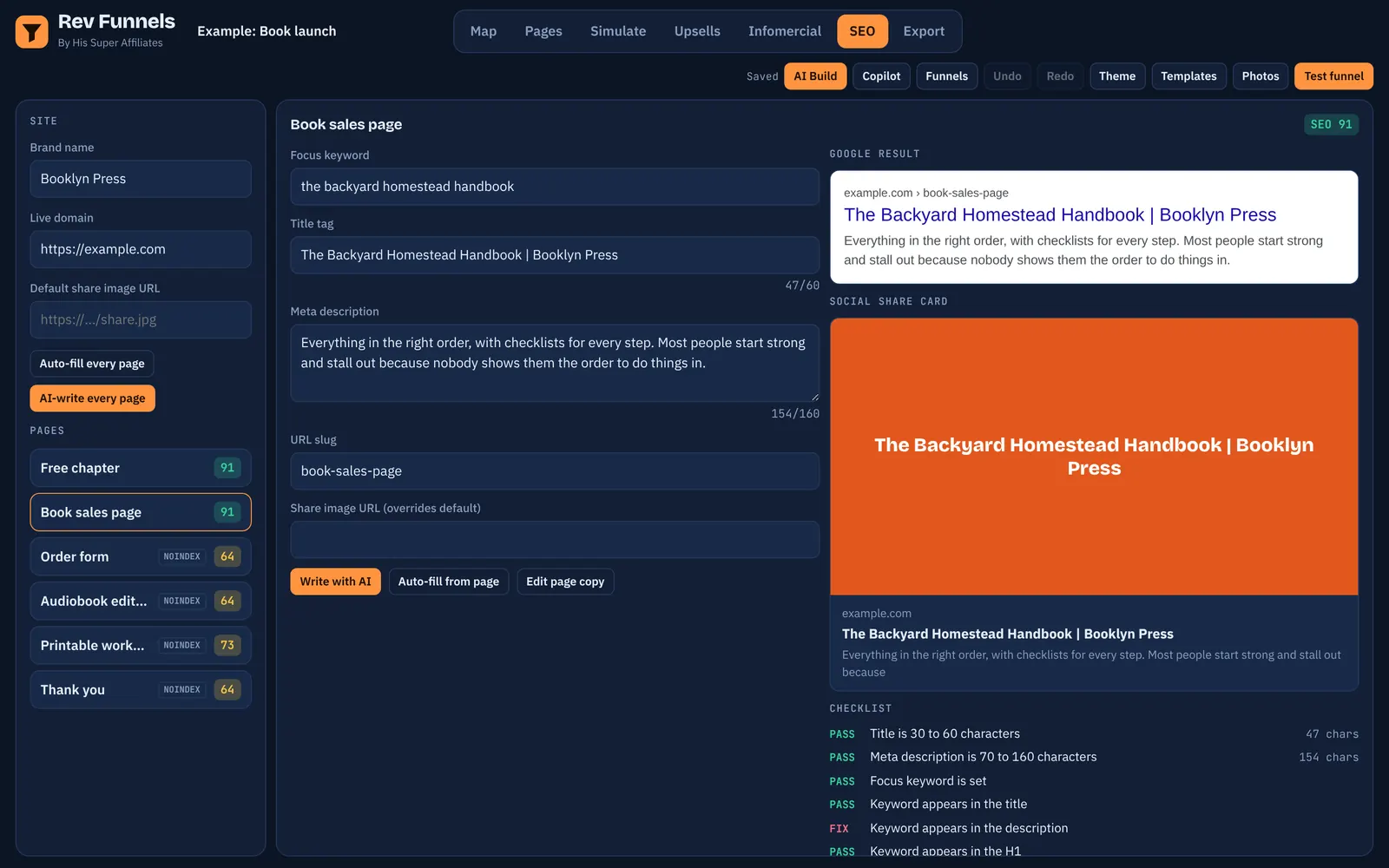This screenshot has height=868, width=1389.
Task: Click the Rev Funnels funnel logo icon
Action: [x=32, y=32]
